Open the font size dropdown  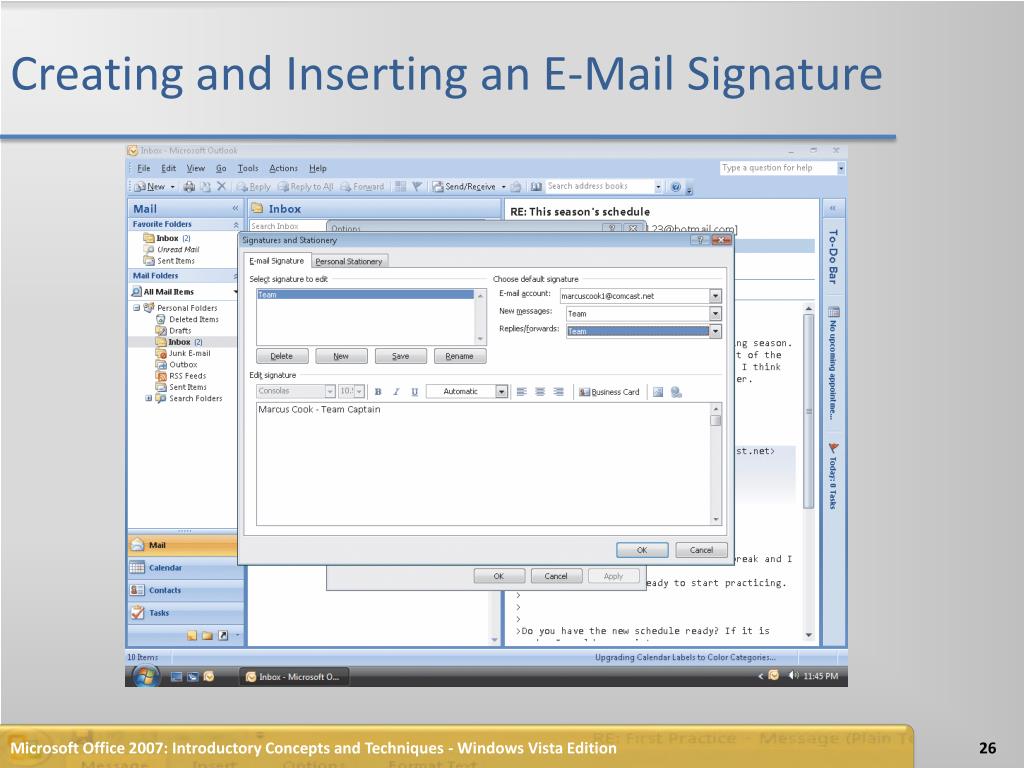(x=359, y=391)
